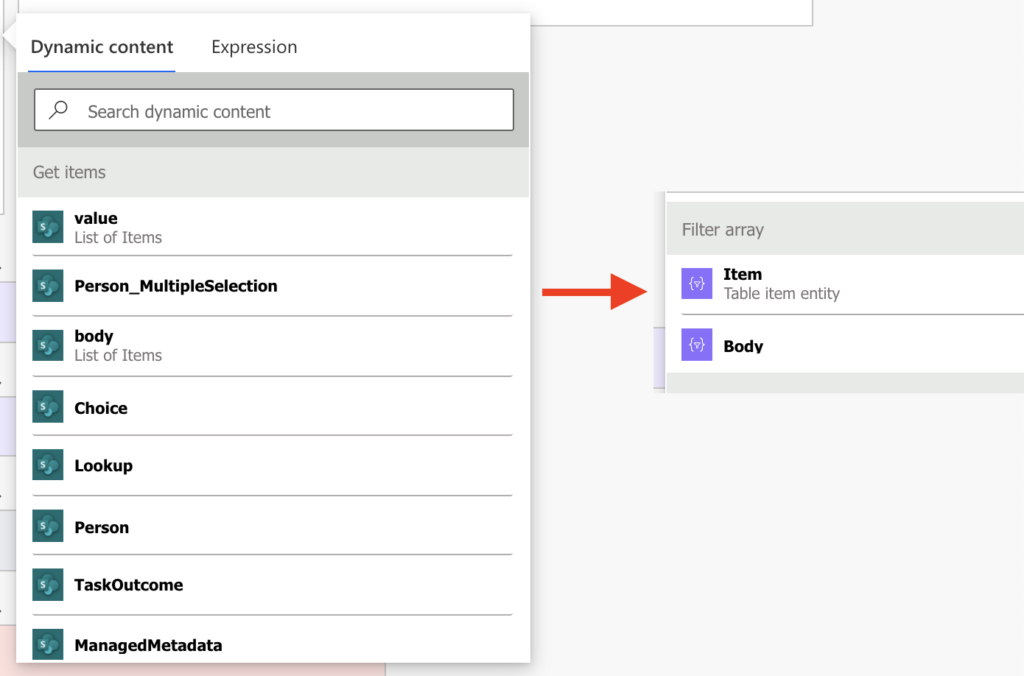Click SharePoint icon beside TaskOutcome
This screenshot has width=1024, height=676.
click(48, 584)
